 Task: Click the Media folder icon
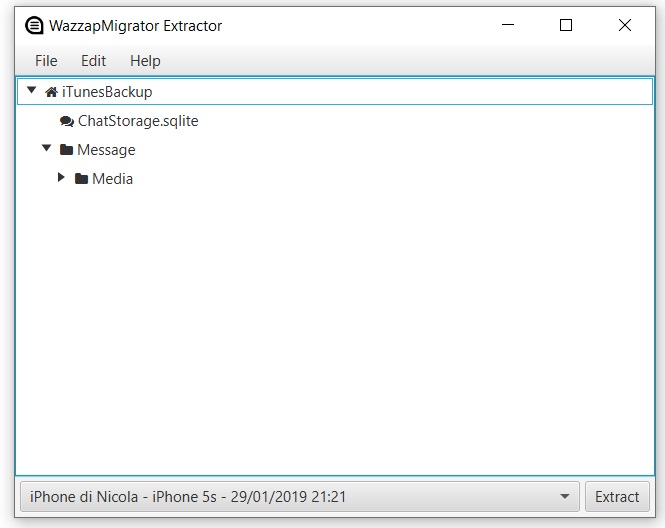coord(81,179)
